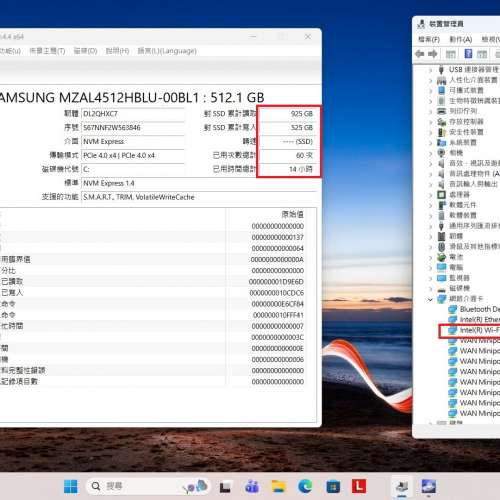Click the USB 連接器管理 plug icon

441,70
